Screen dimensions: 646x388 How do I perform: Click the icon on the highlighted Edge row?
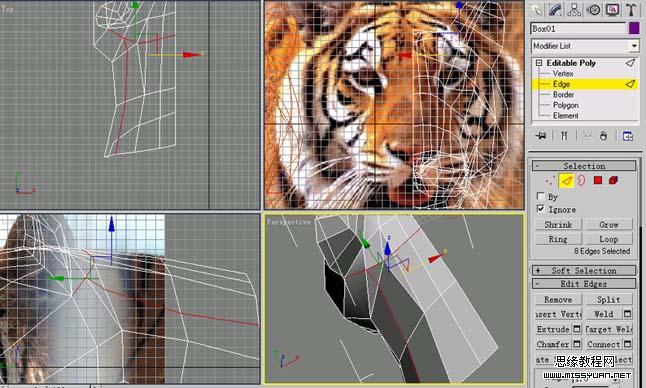point(630,84)
